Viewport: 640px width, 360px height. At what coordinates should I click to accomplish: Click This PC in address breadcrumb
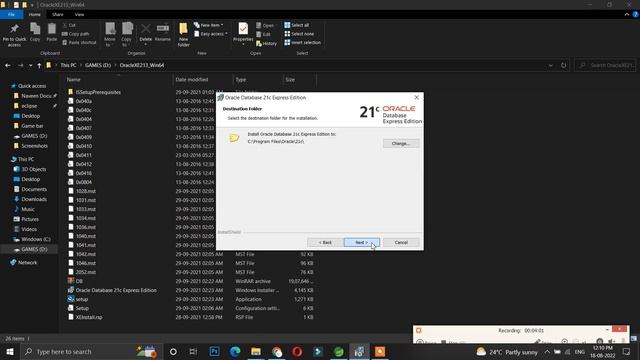[68, 65]
